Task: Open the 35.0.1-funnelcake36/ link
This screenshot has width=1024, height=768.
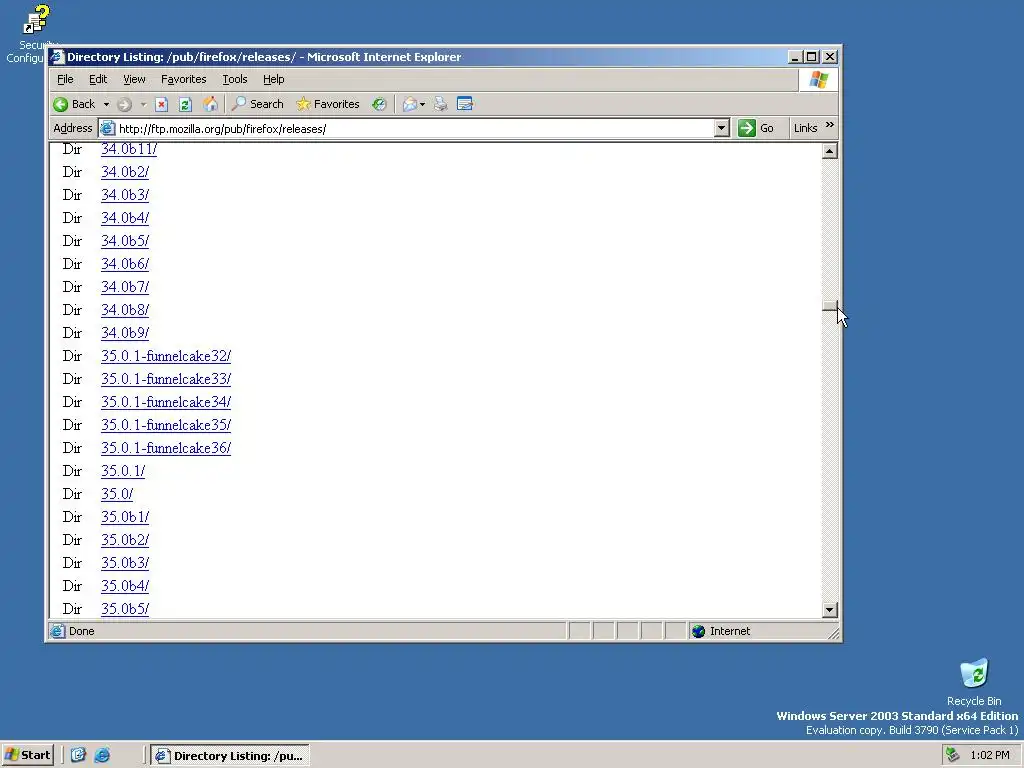Action: pyautogui.click(x=166, y=448)
